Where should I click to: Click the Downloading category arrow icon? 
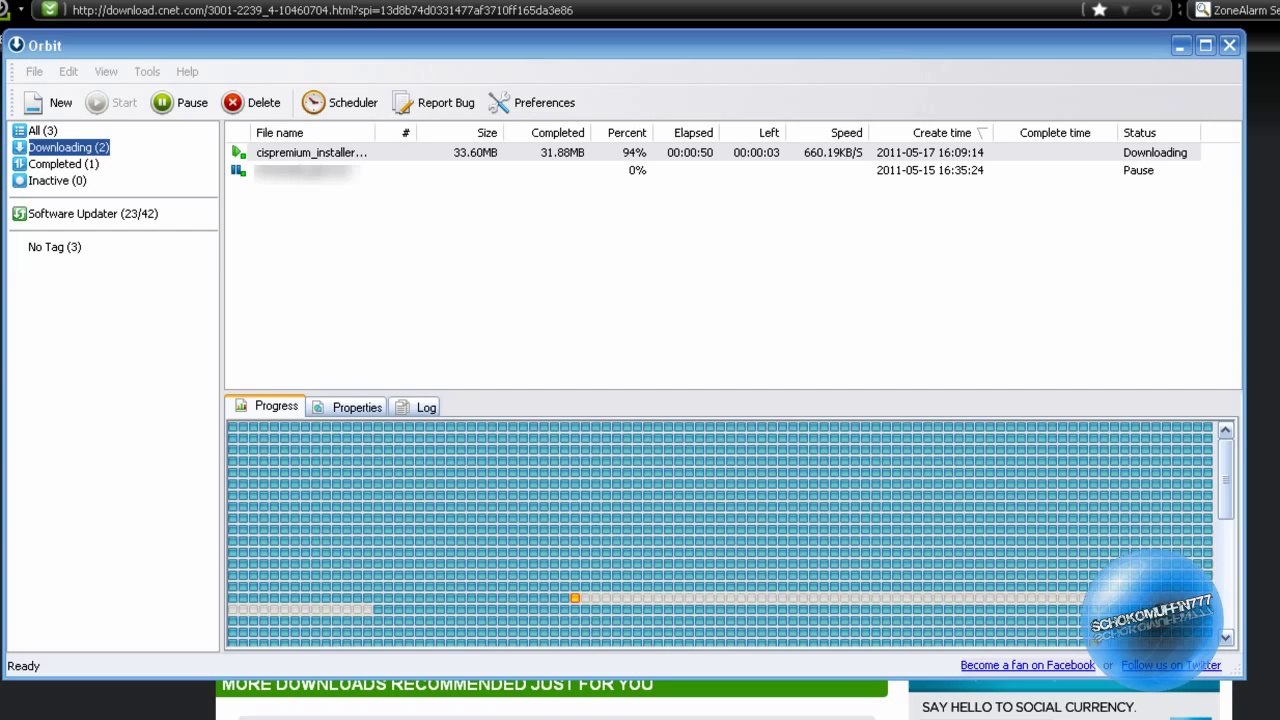click(x=19, y=148)
